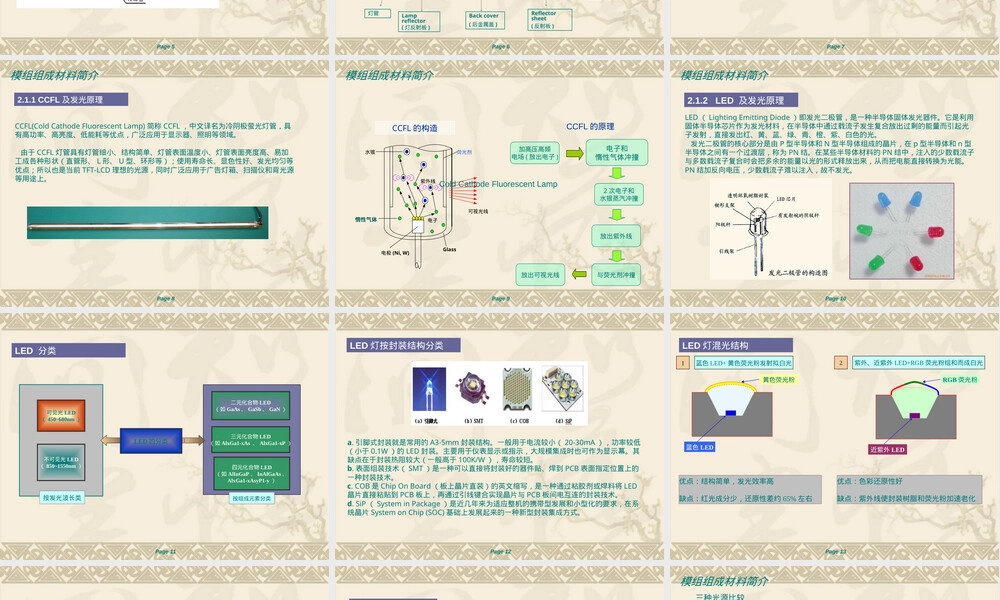This screenshot has height=600, width=1000.
Task: Select the '(a) 引脚式' blue LED image
Action: [429, 390]
